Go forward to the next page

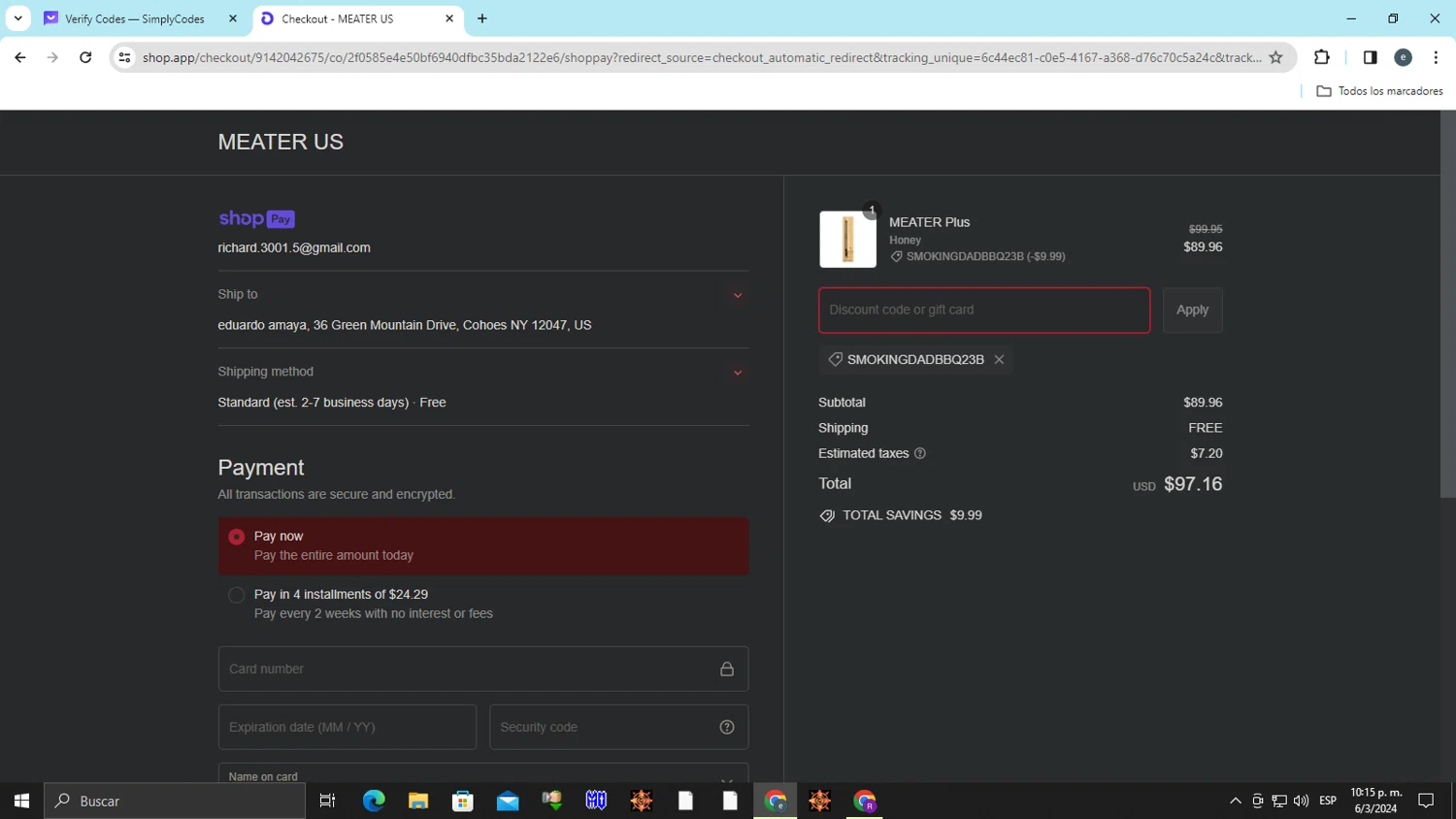52,57
